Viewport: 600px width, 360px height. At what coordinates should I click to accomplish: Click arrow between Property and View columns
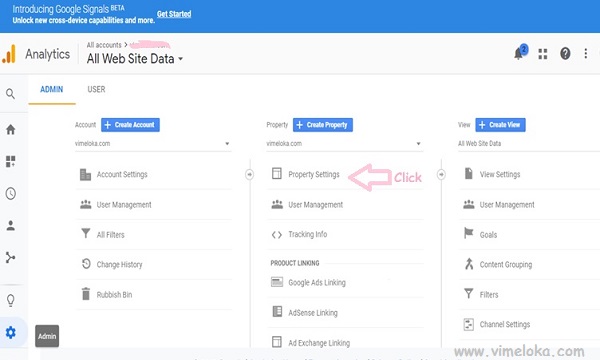(441, 174)
